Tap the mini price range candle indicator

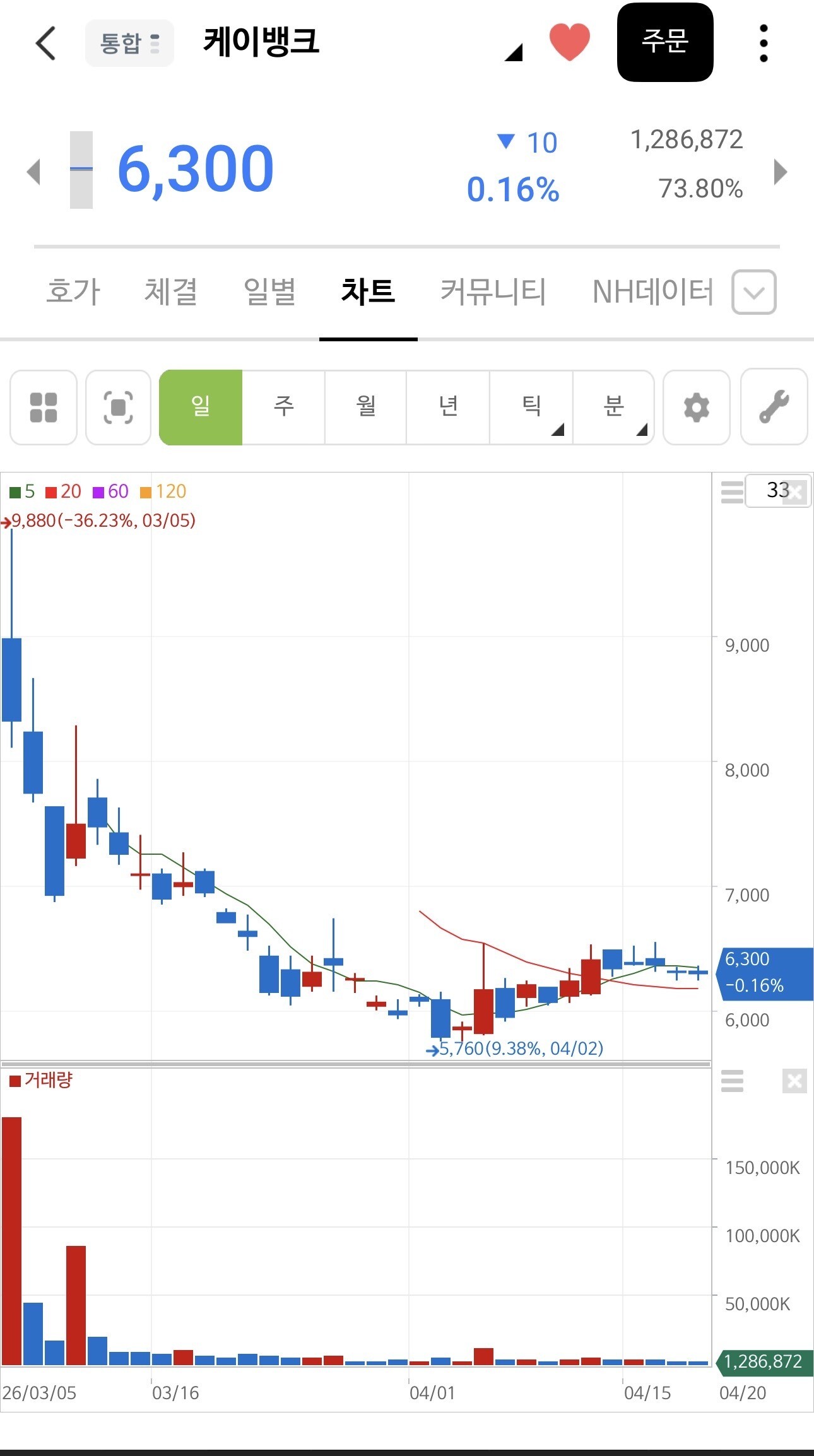[x=81, y=170]
